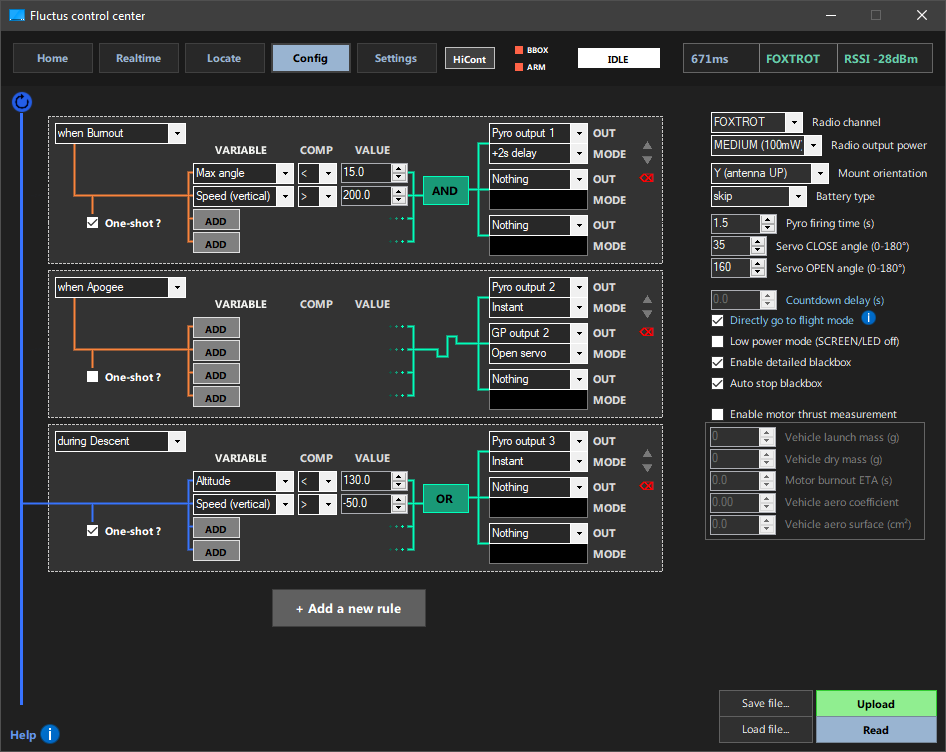Image resolution: width=946 pixels, height=752 pixels.
Task: Click '+ Add a new rule'
Action: tap(348, 608)
